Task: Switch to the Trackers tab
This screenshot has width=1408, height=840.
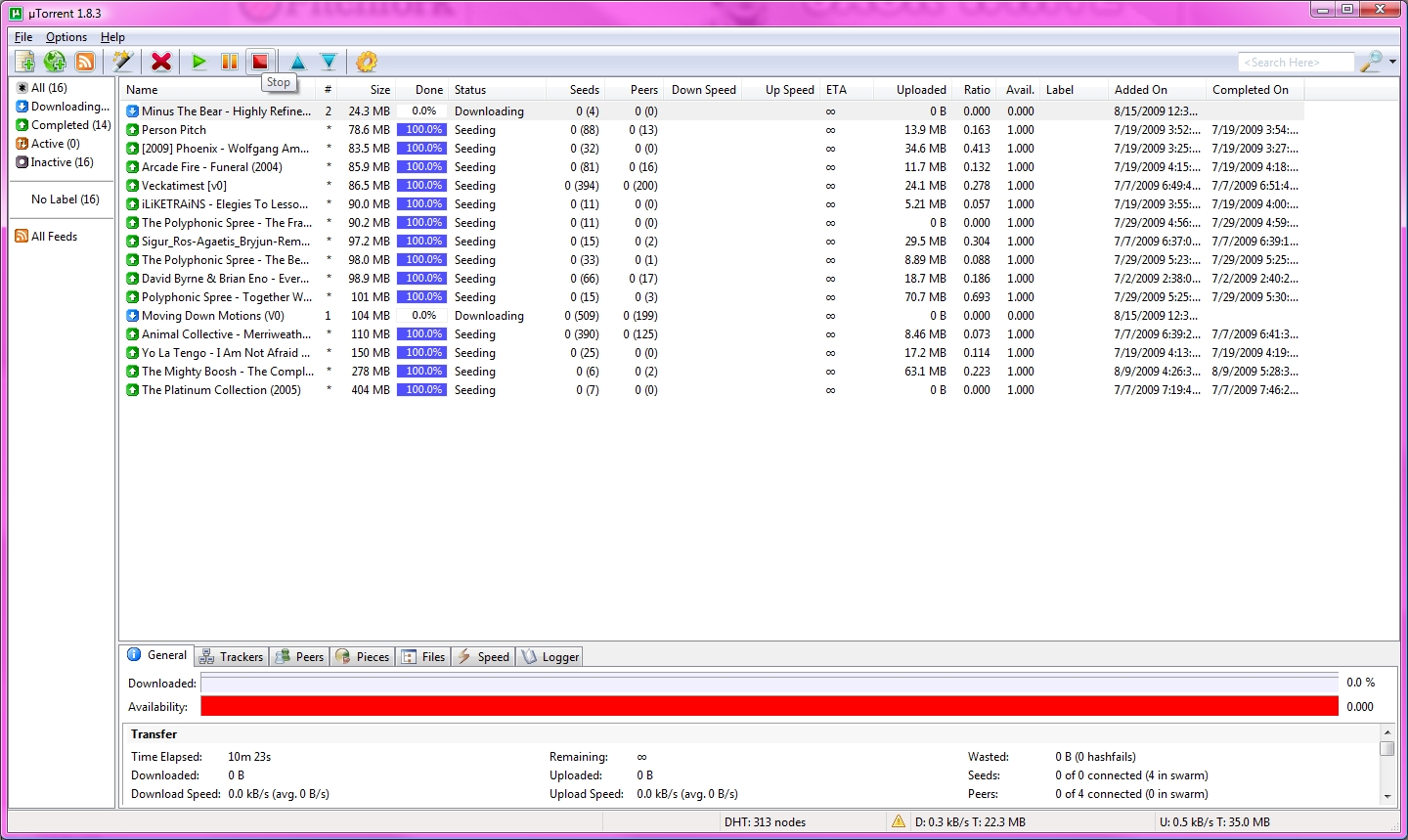Action: (x=232, y=656)
